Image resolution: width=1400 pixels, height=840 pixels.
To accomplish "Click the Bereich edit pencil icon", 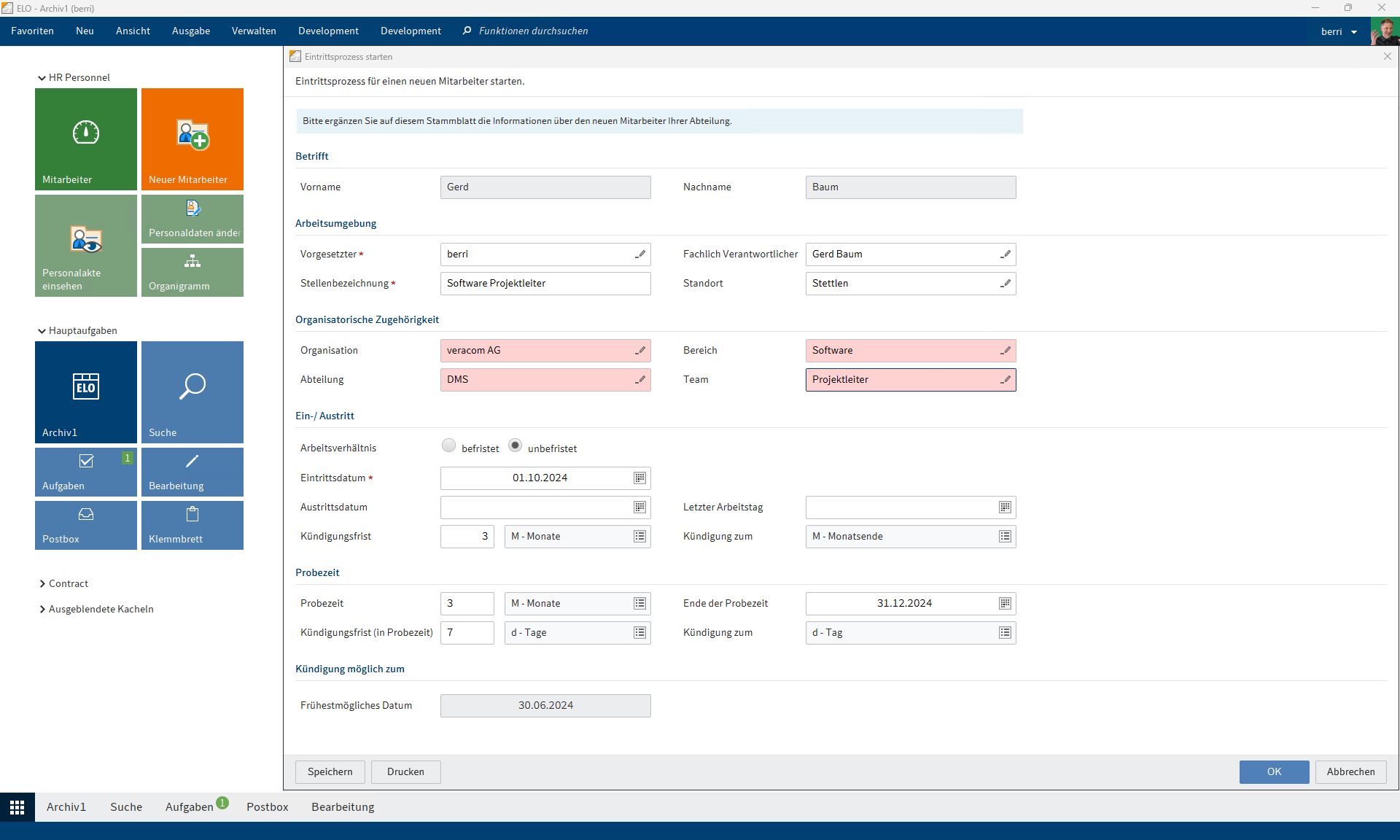I will [x=1006, y=351].
